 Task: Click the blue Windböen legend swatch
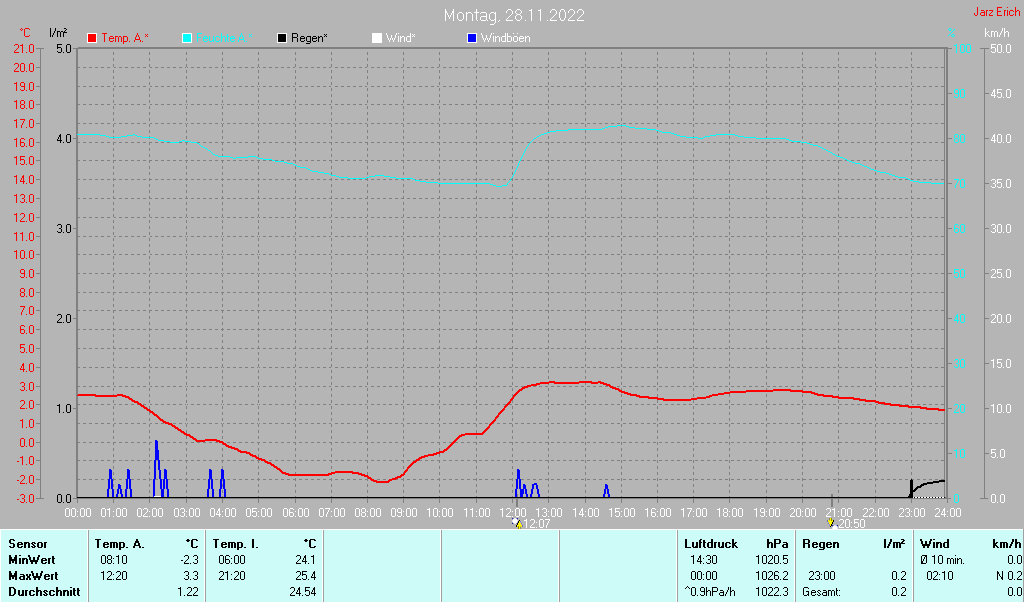[x=472, y=39]
